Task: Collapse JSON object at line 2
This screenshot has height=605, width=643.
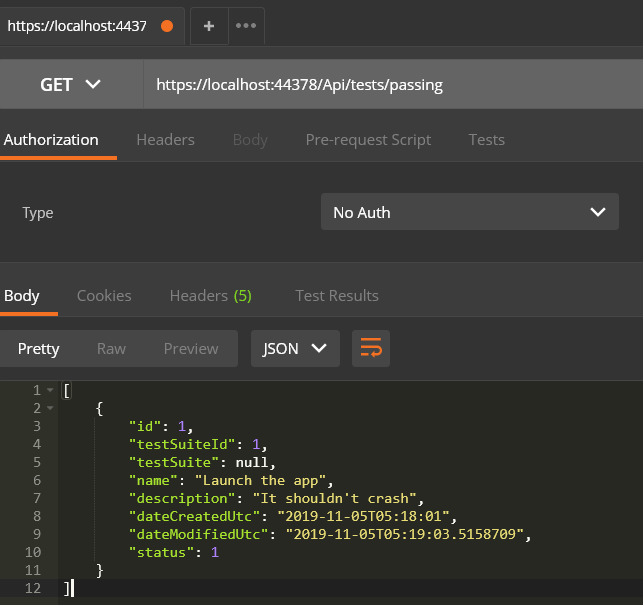Action: (x=50, y=408)
